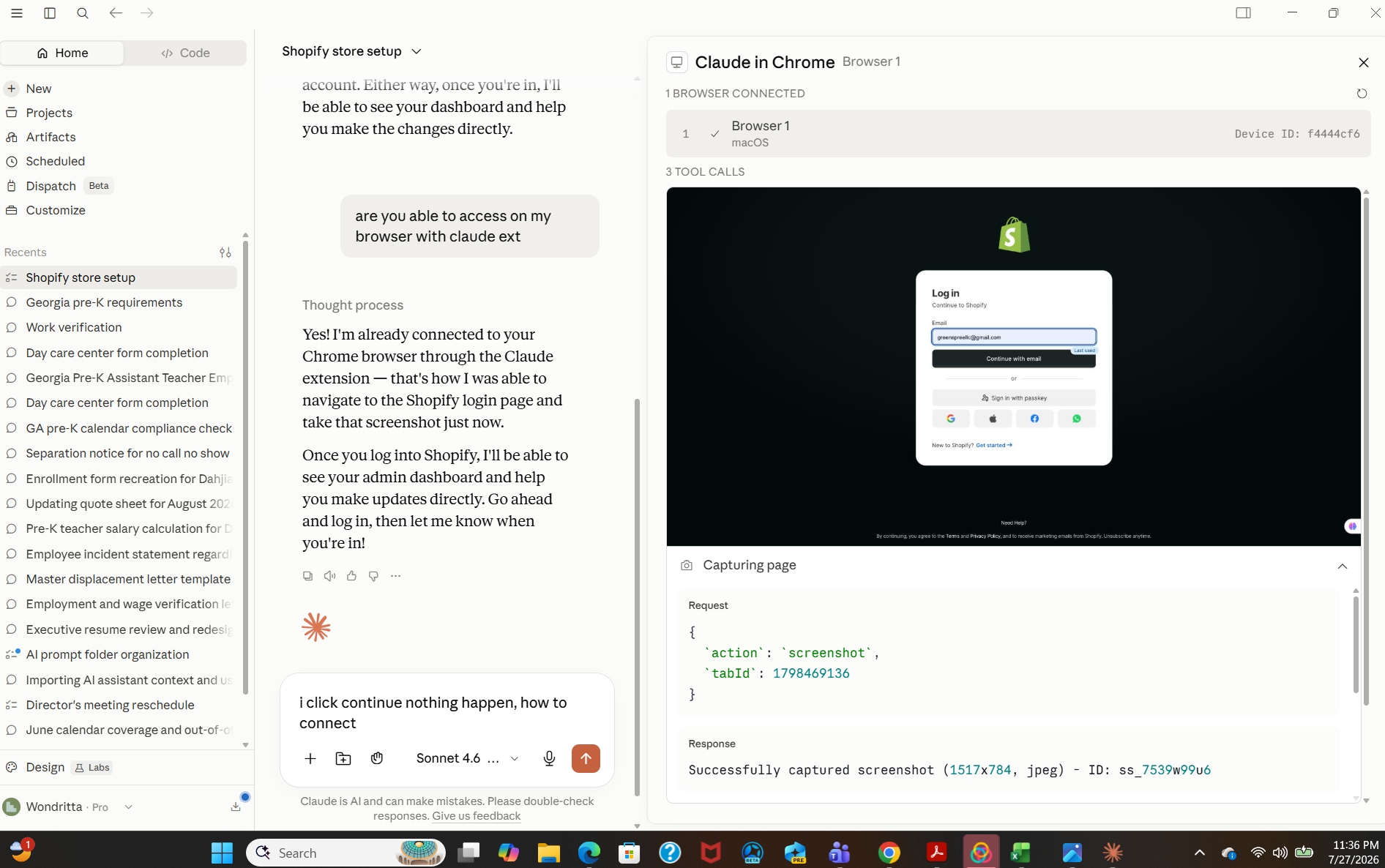Select the Browser 1 macOS checkmark row
1385x868 pixels.
click(1018, 133)
